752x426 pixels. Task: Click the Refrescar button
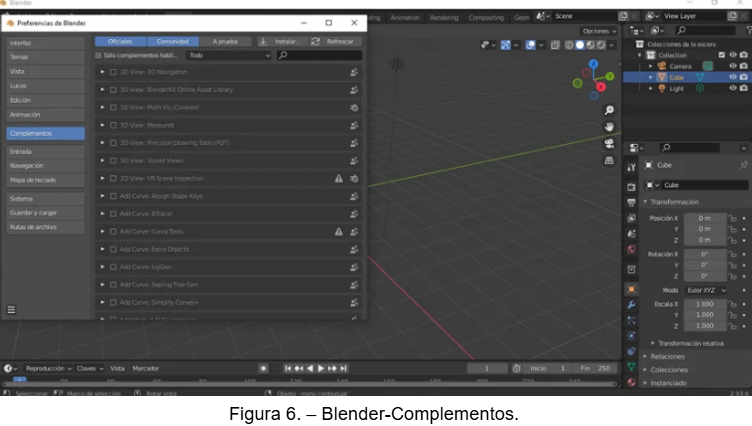coord(335,42)
